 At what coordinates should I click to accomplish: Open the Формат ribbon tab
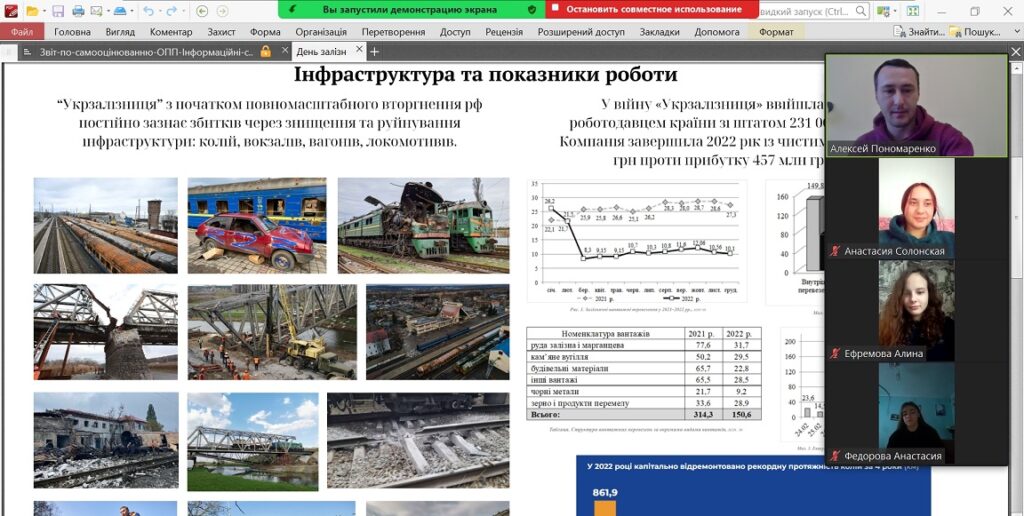coord(777,31)
